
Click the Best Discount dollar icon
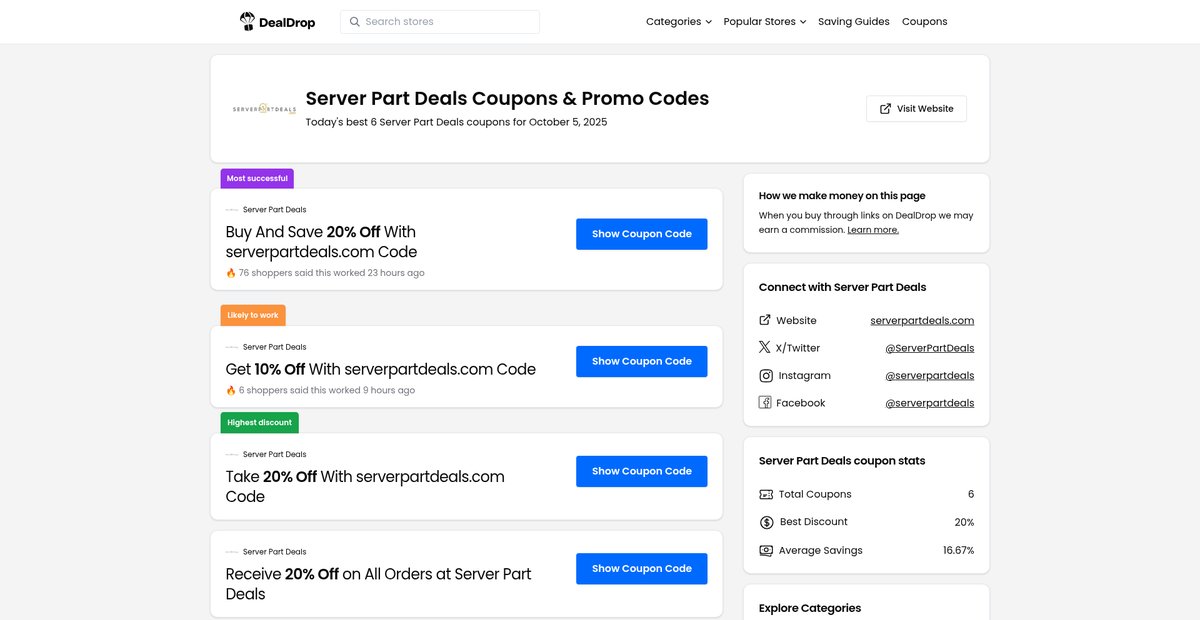tap(766, 522)
